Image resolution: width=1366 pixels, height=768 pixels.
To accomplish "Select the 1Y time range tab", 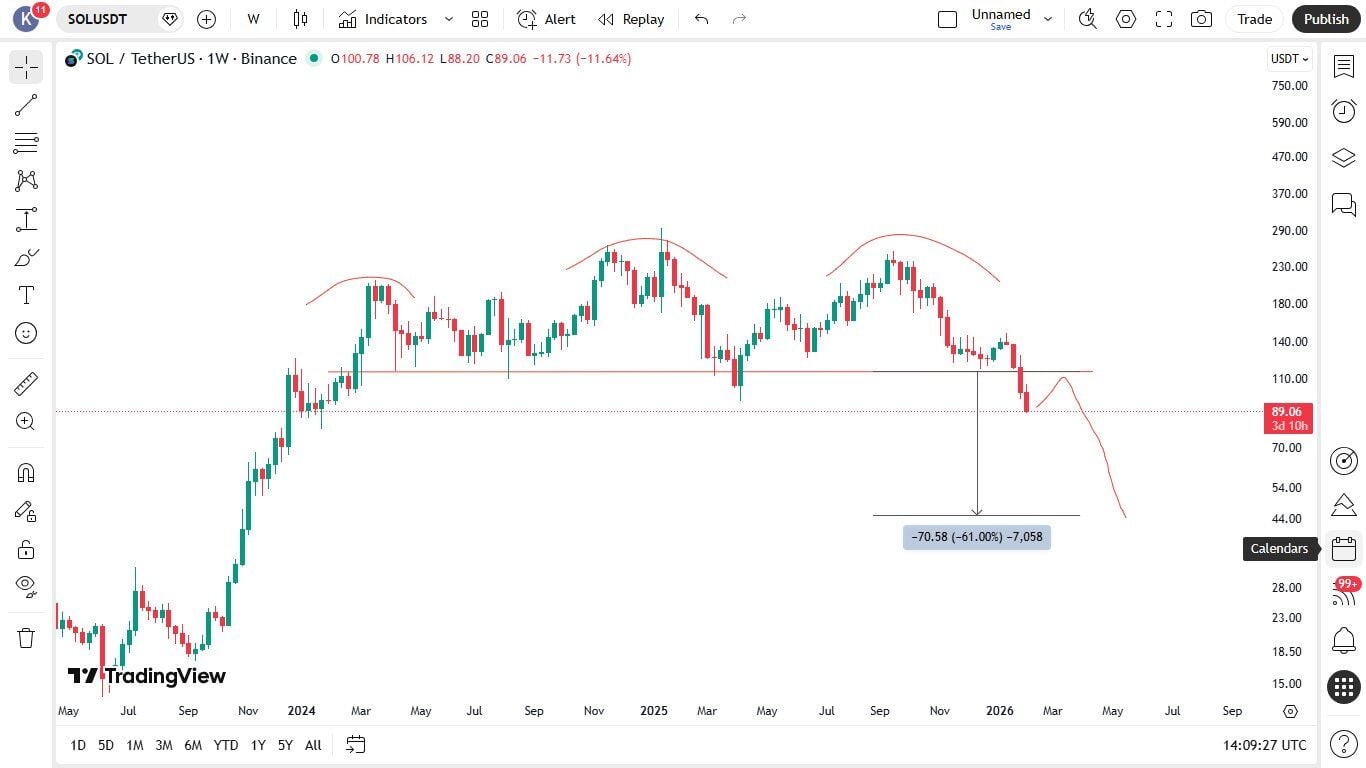I will coord(258,745).
